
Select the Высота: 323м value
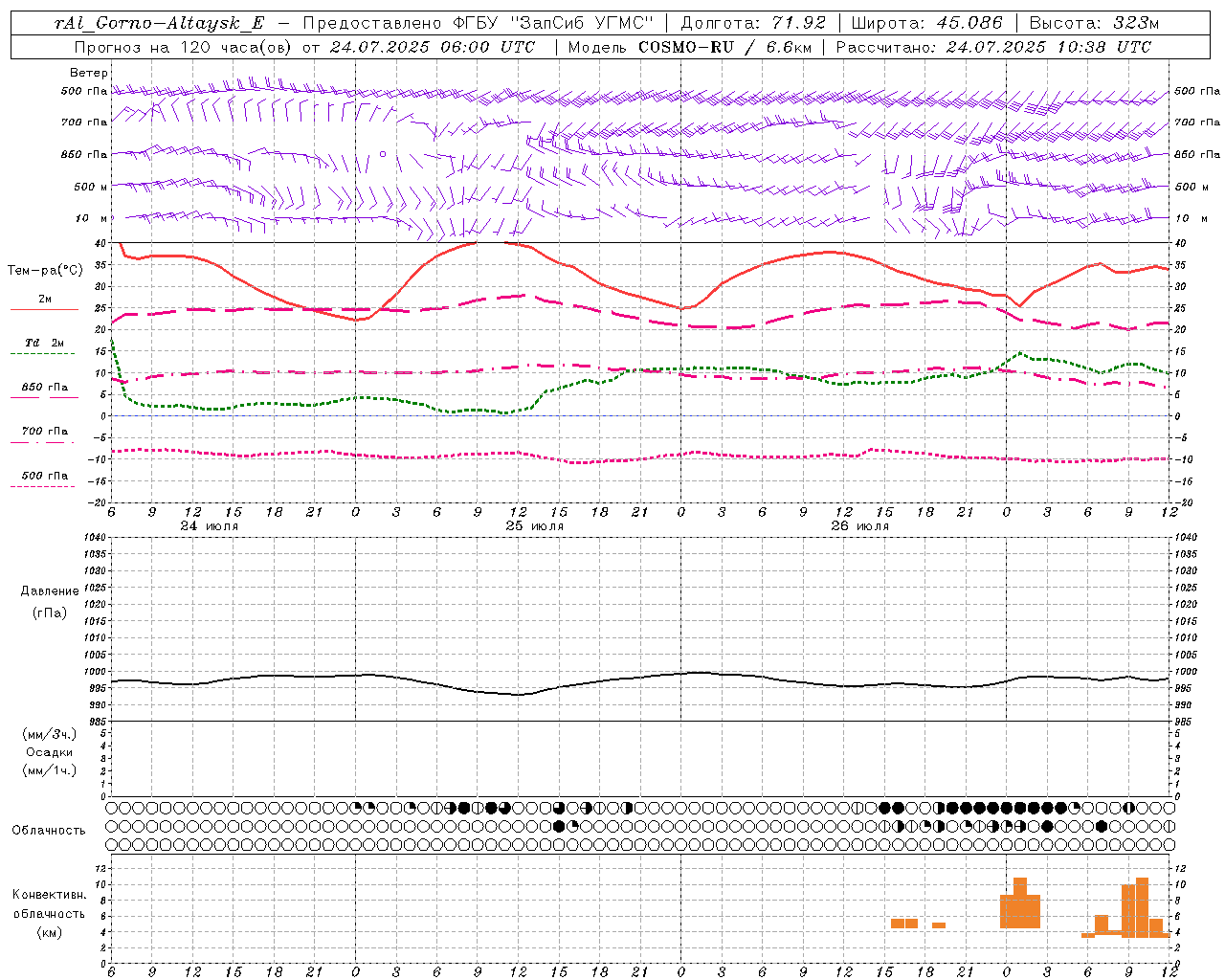click(1094, 23)
